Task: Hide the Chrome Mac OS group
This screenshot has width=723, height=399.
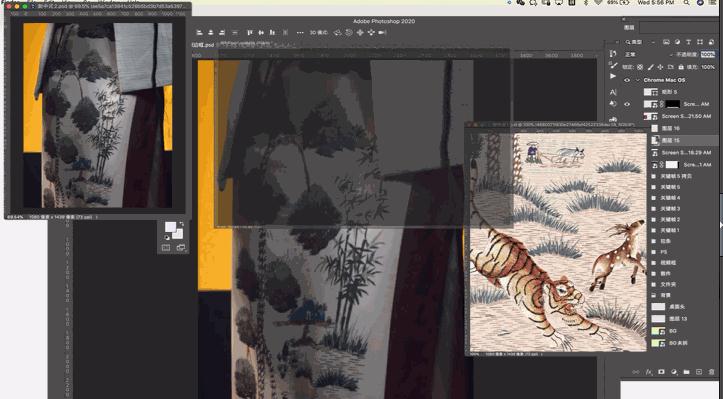Action: tap(627, 80)
